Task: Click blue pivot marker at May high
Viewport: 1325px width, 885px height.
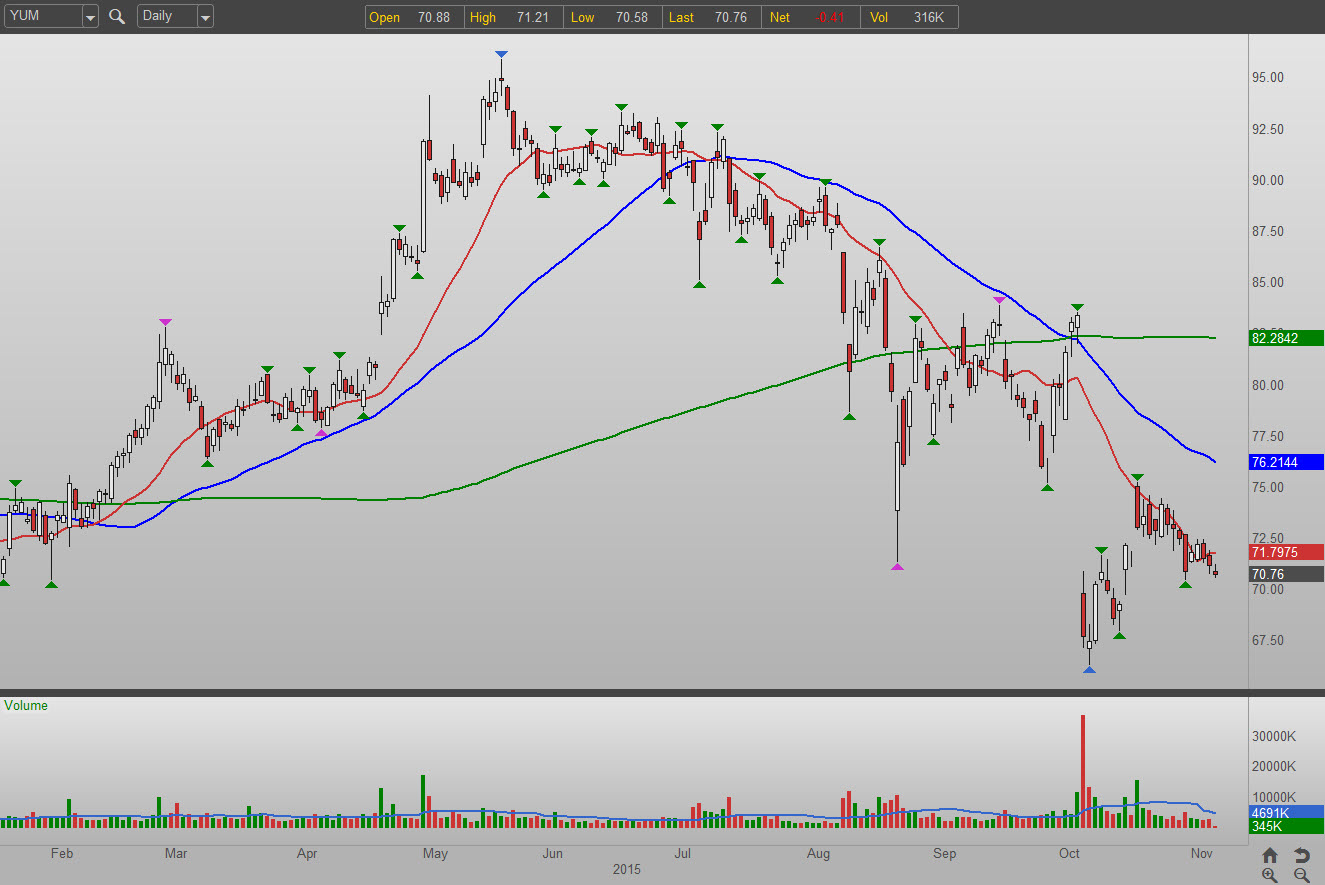Action: [x=501, y=54]
